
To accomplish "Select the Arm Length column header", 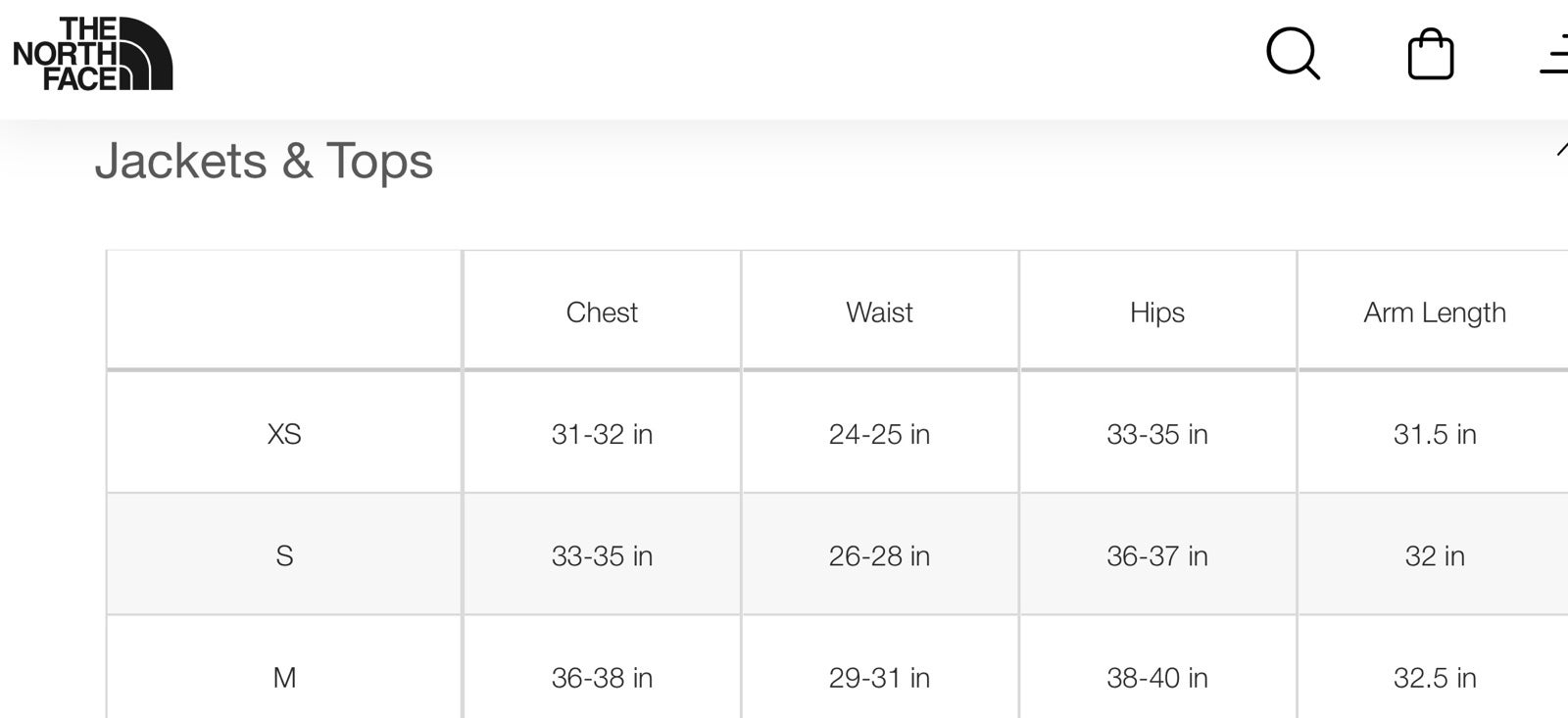I will 1435,312.
